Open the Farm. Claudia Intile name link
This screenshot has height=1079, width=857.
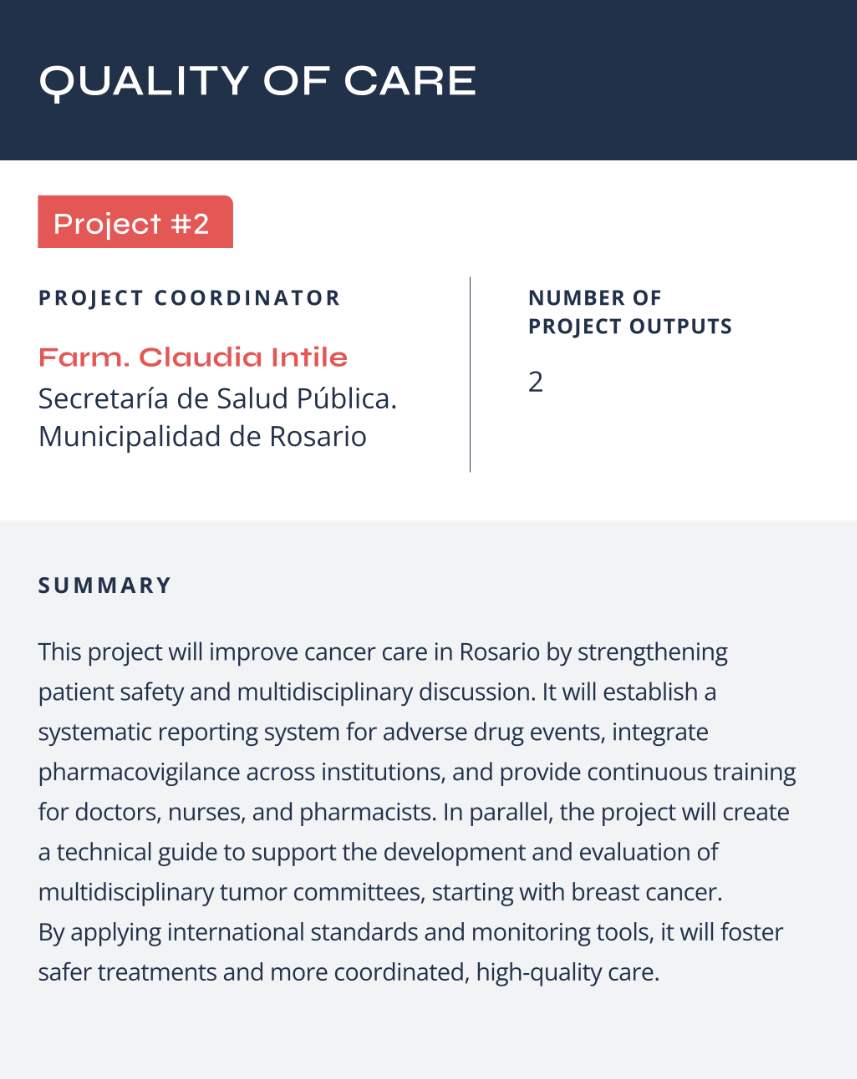(x=193, y=357)
